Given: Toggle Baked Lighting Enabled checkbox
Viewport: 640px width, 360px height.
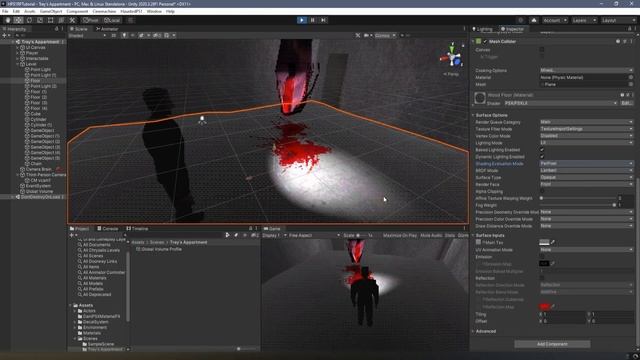Looking at the screenshot, I should click(x=542, y=150).
